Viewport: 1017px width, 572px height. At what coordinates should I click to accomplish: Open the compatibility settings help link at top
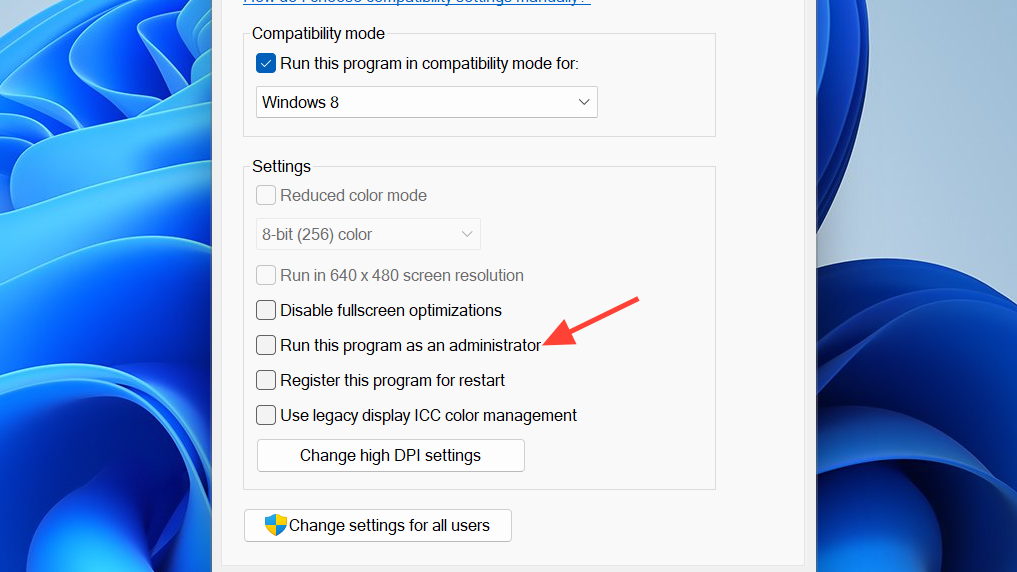pos(416,2)
